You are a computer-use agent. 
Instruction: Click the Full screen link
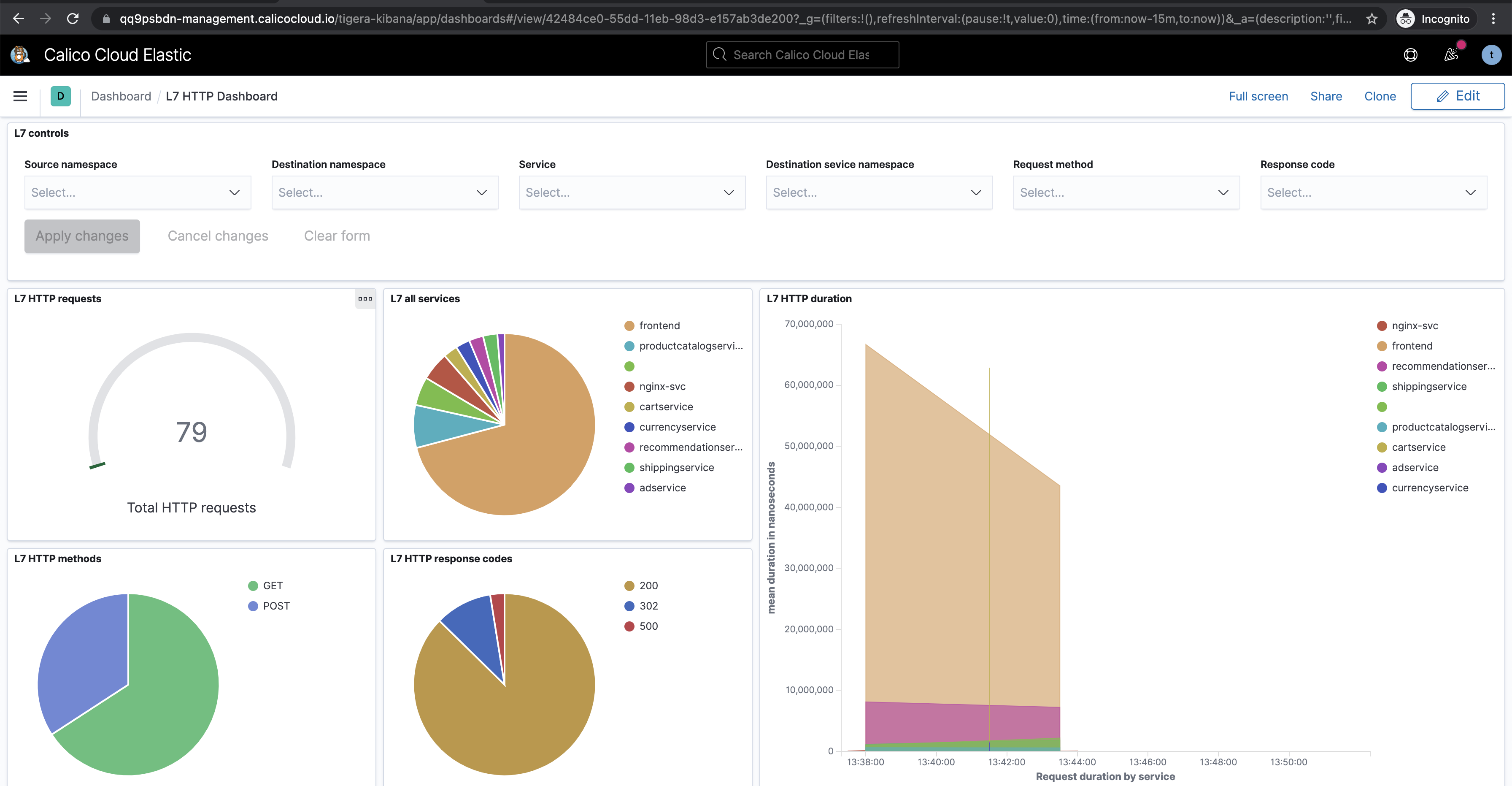pyautogui.click(x=1258, y=96)
